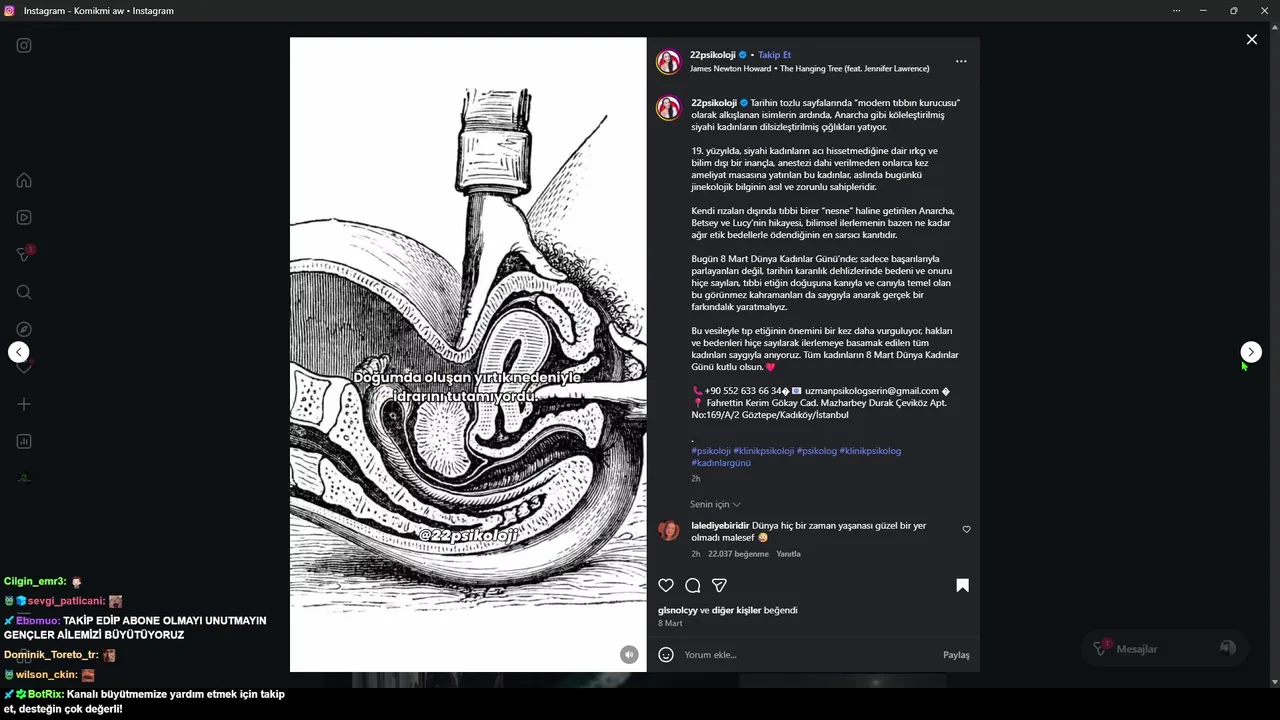
Task: Open the post's three-dot options menu
Action: click(961, 61)
